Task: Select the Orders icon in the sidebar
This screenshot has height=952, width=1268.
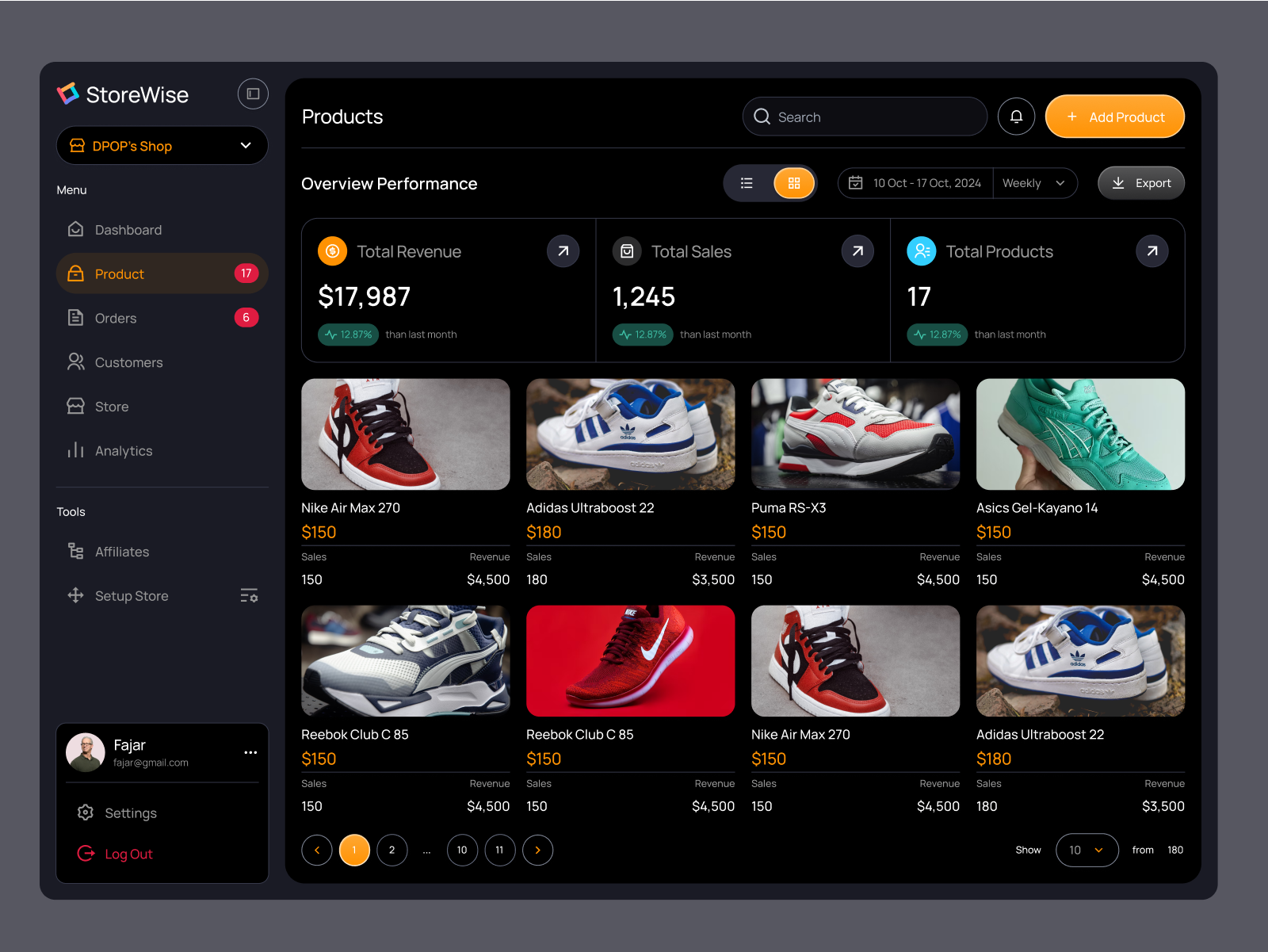Action: point(75,317)
